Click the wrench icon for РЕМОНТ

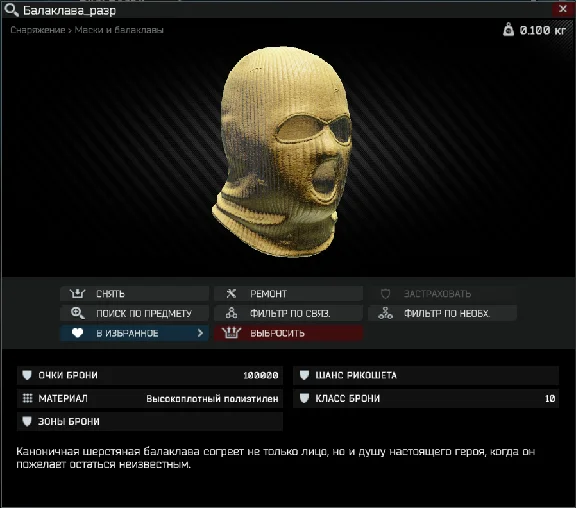click(231, 293)
